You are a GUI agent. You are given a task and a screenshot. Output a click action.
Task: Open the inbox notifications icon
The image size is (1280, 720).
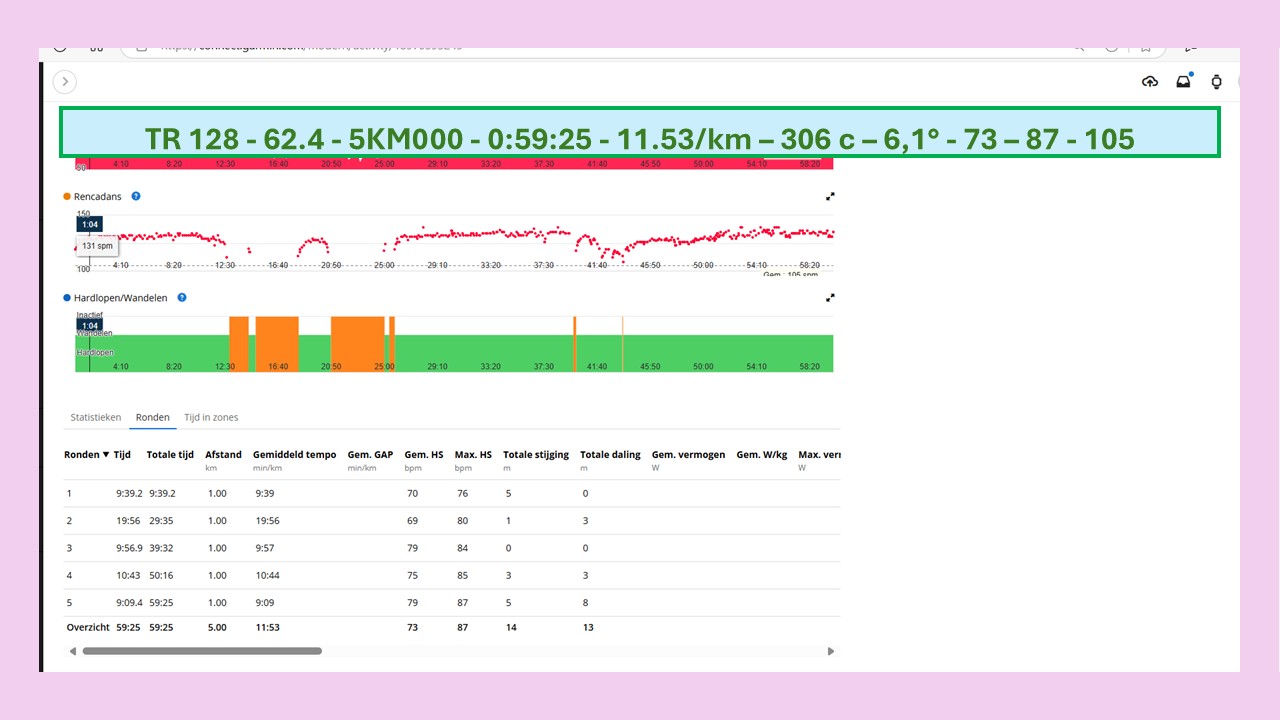point(1184,81)
